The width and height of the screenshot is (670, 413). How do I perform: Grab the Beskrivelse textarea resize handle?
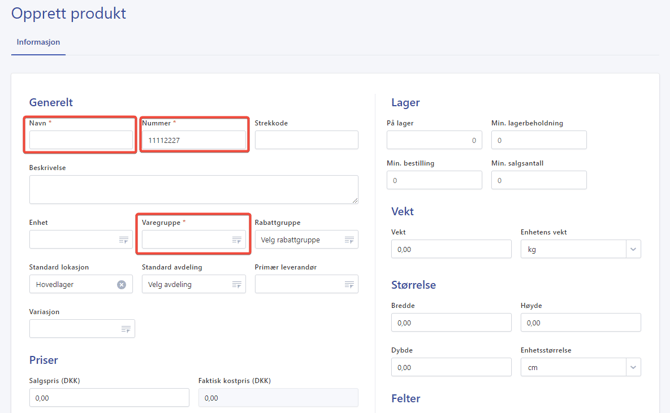355,201
